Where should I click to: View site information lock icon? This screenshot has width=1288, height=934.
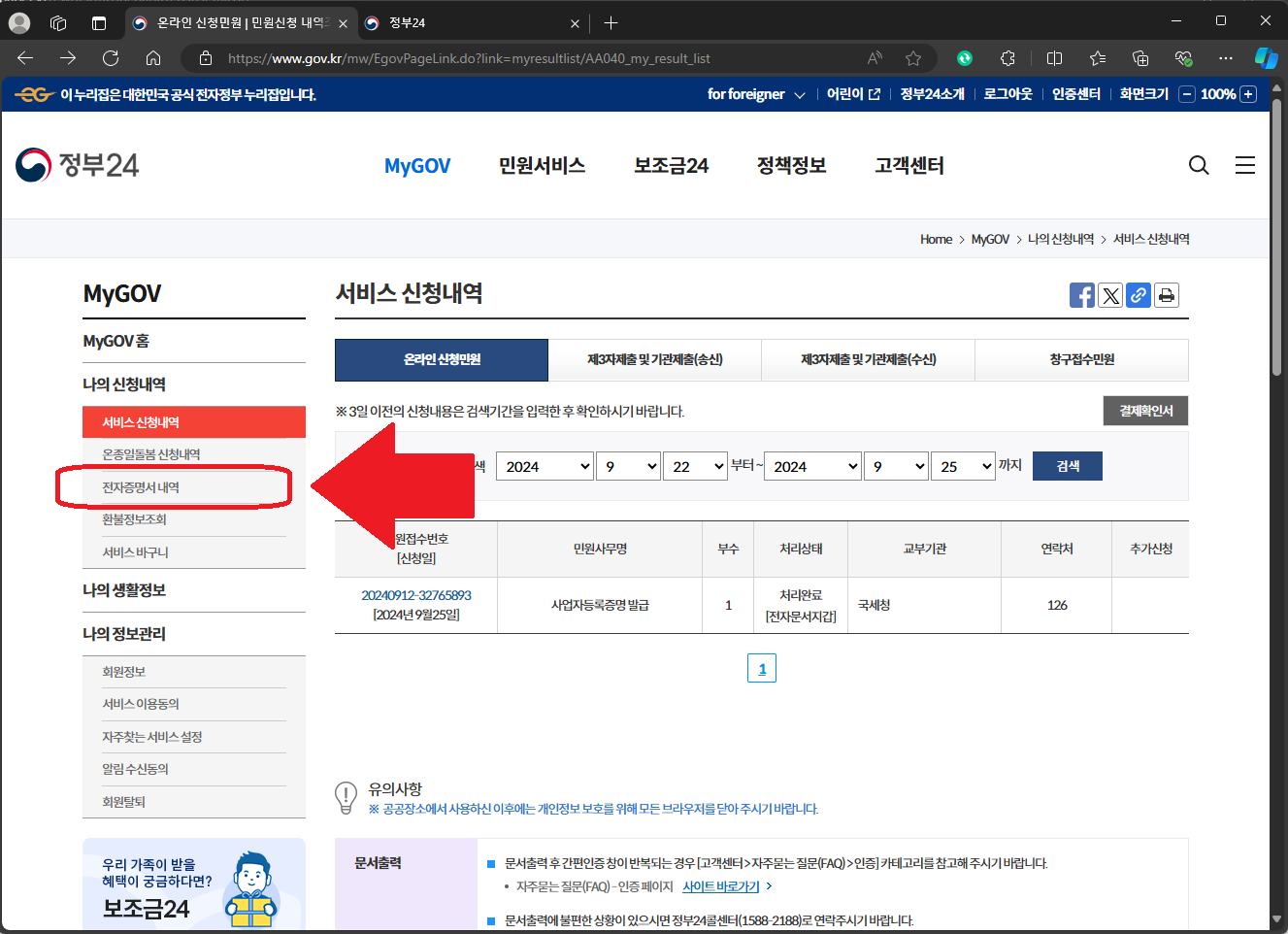(x=206, y=58)
